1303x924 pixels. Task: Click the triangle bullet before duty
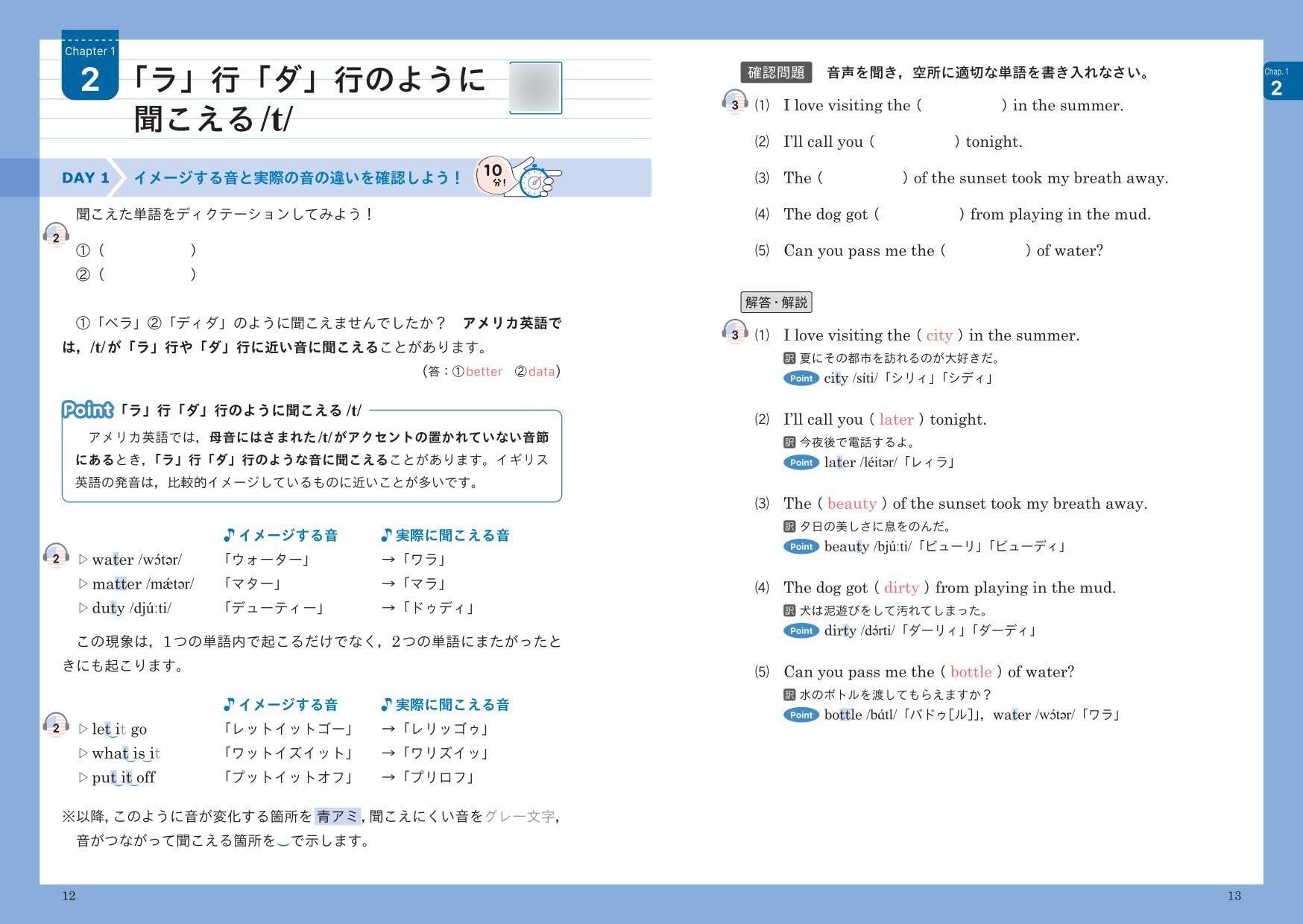[83, 608]
